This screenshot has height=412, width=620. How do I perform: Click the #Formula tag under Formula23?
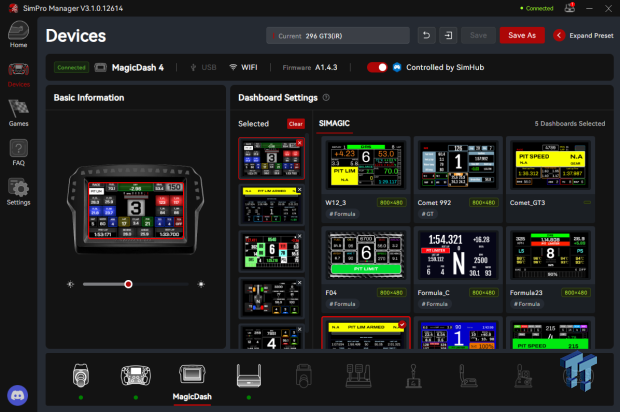(x=527, y=304)
